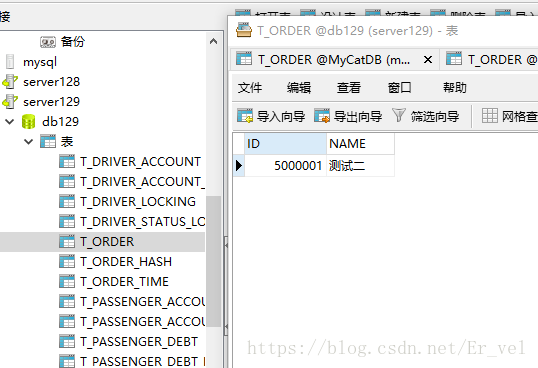Viewport: 538px width, 368px height.
Task: Click the 表 tables folder icon
Action: coord(48,141)
